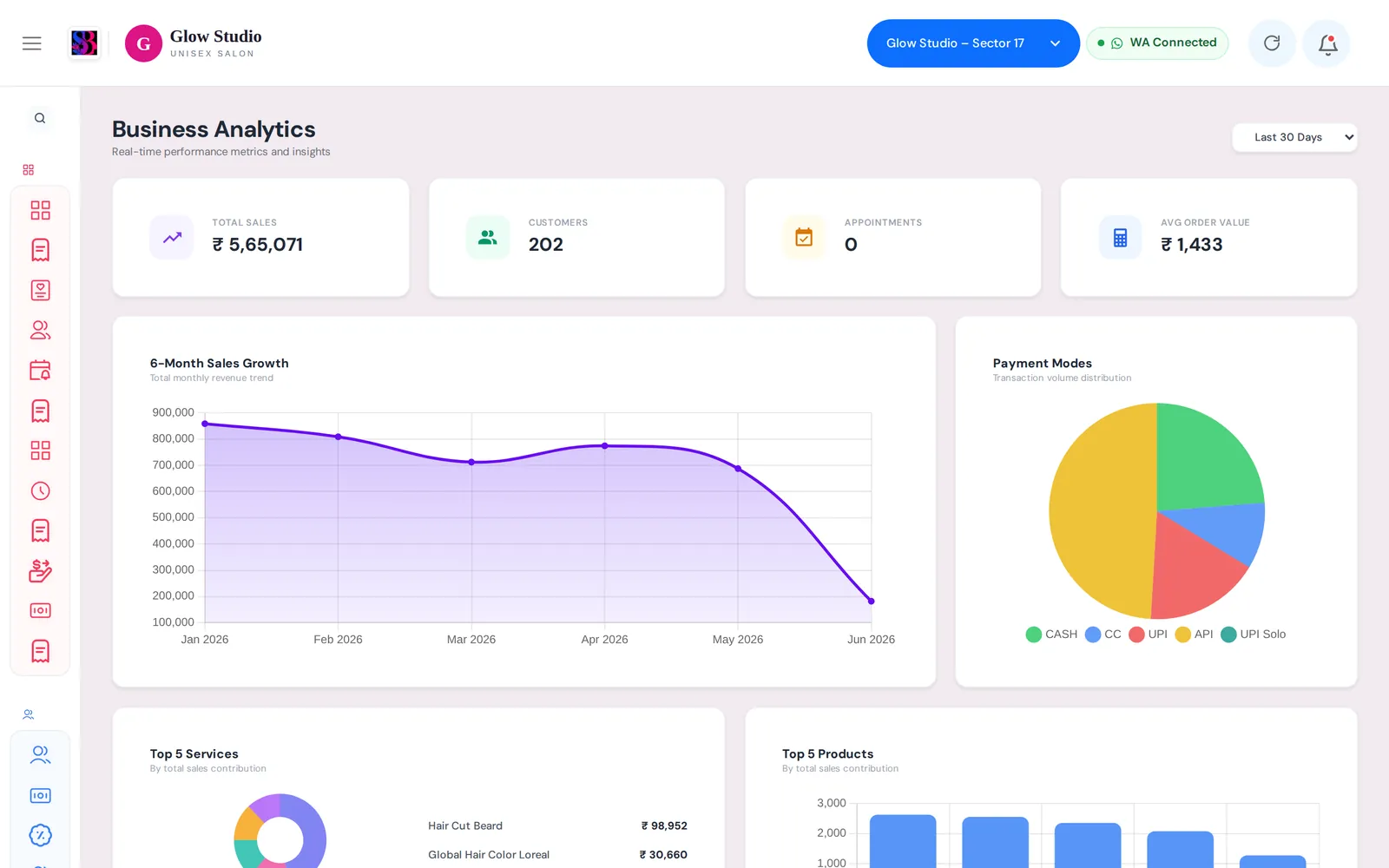Select the Hair Cut Beard service row
1389x868 pixels.
click(x=557, y=825)
